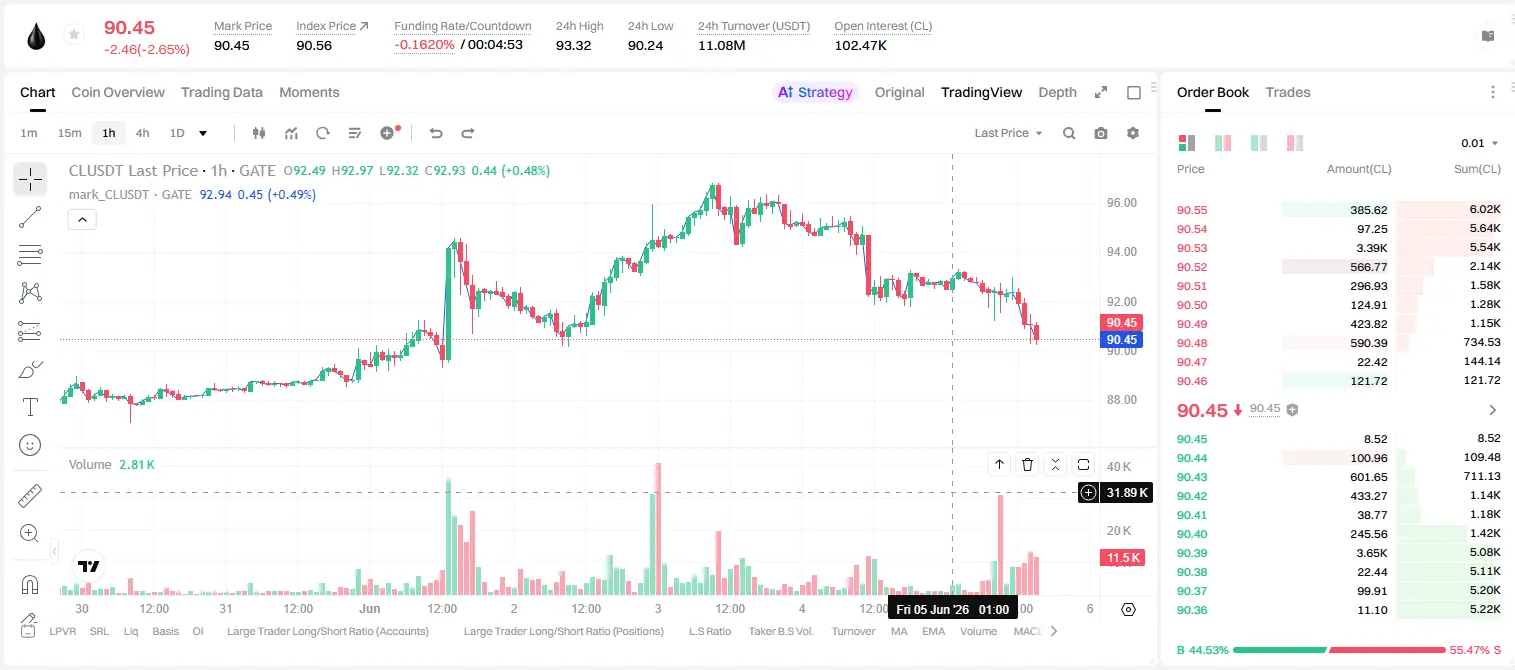Click the AI Strategy button
This screenshot has height=670, width=1515.
pos(816,92)
